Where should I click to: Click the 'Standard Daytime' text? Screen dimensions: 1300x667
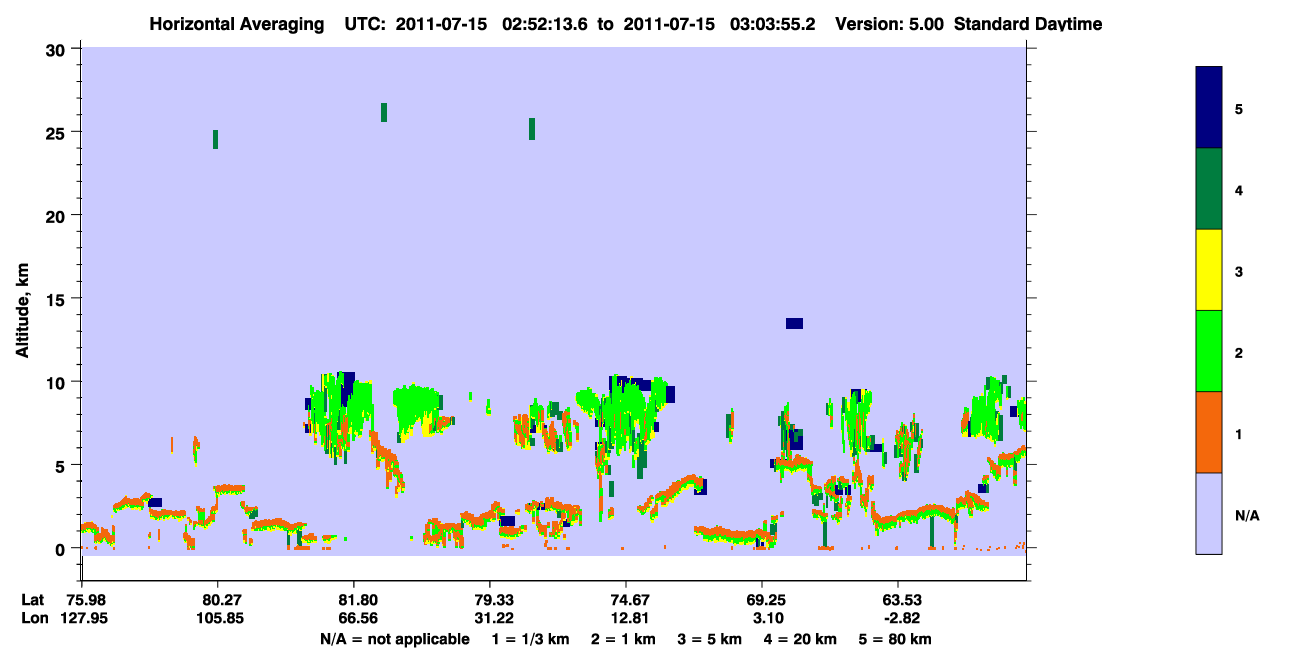pyautogui.click(x=1028, y=24)
